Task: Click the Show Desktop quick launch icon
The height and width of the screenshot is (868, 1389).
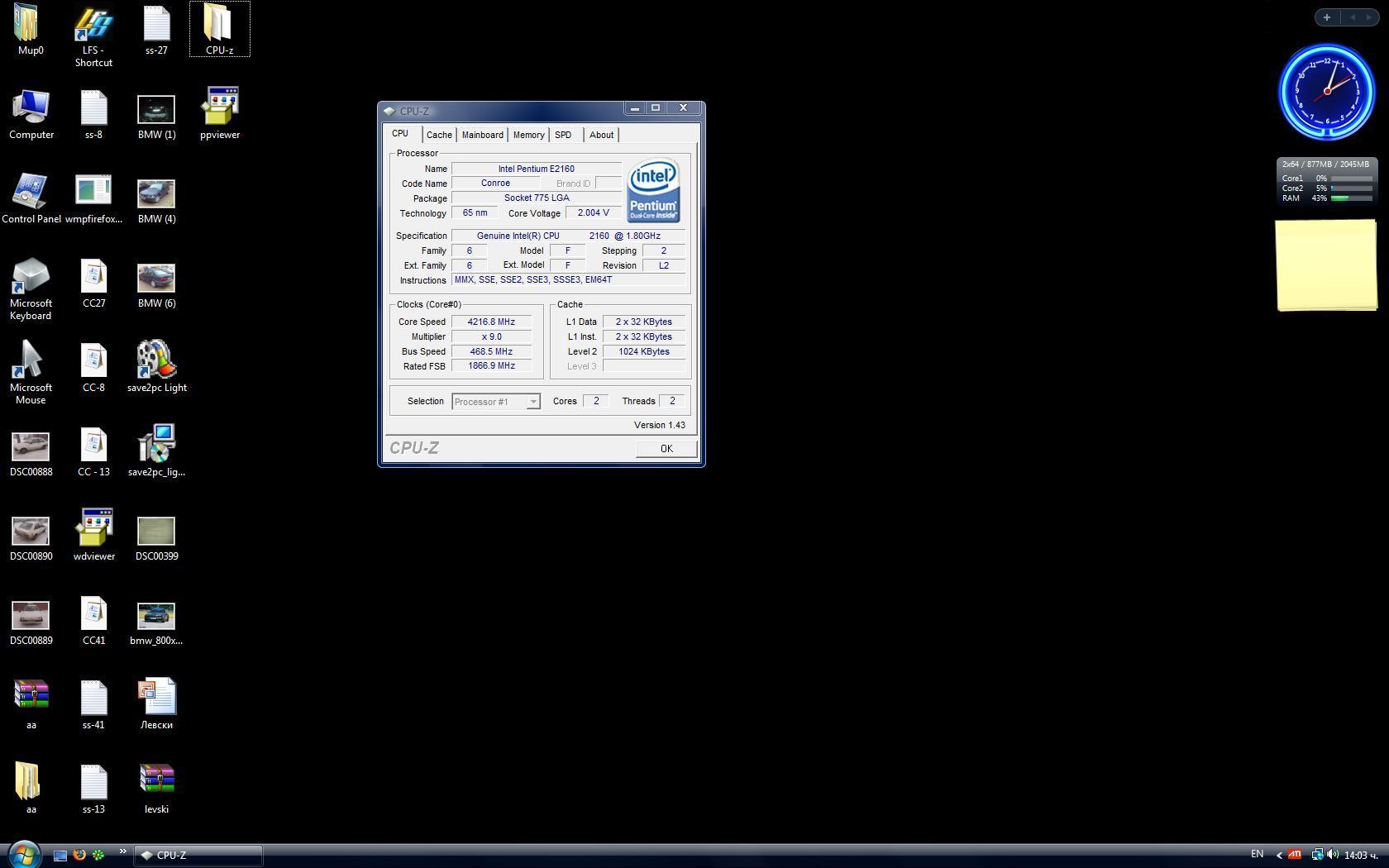Action: pos(60,856)
